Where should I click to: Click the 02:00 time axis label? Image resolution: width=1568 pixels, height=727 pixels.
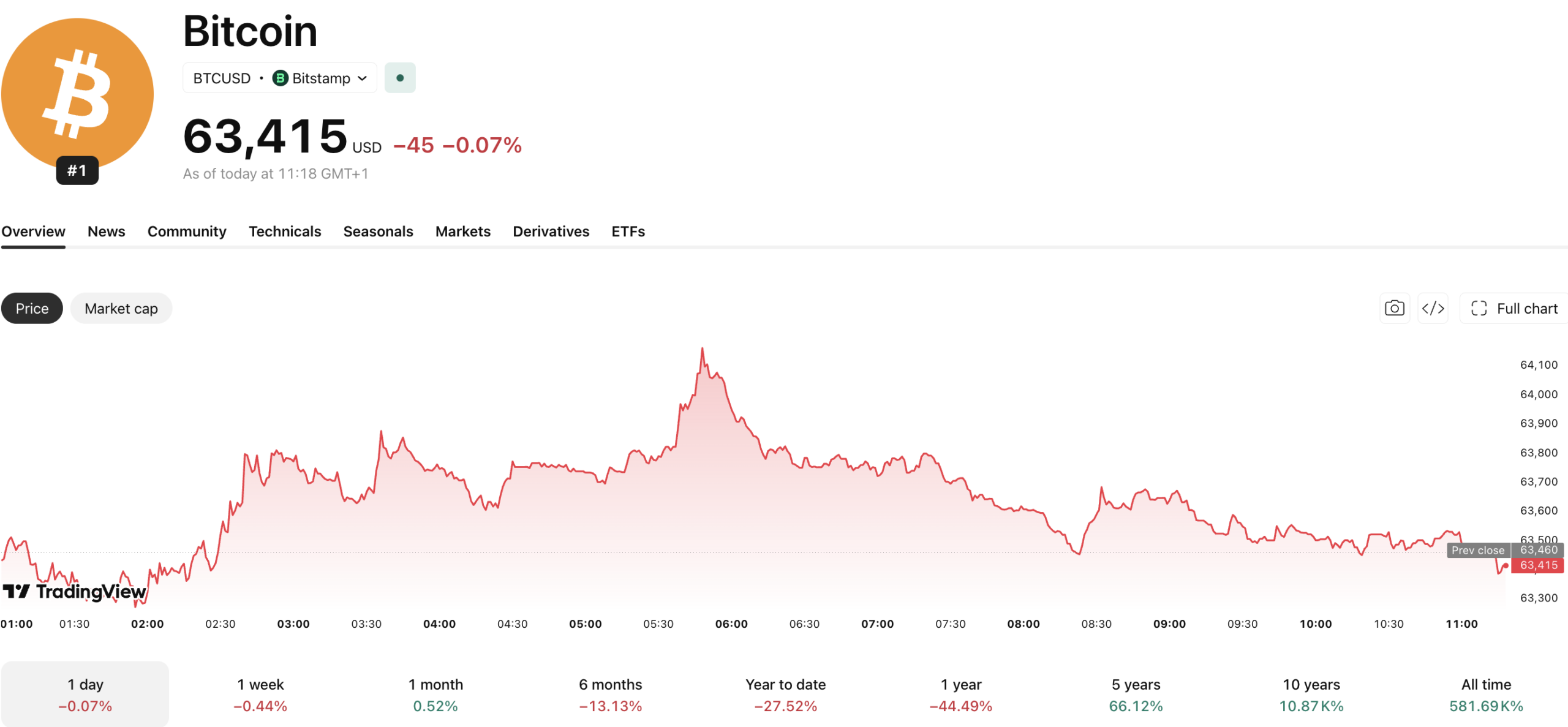pos(148,624)
